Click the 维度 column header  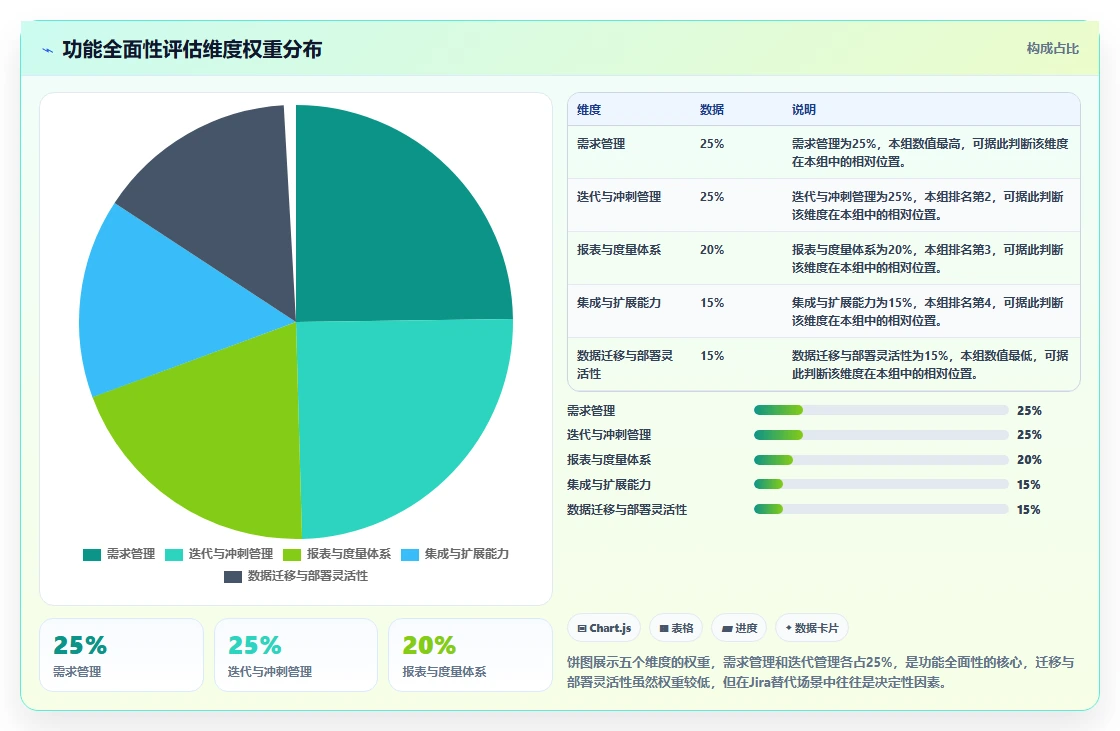pyautogui.click(x=589, y=110)
